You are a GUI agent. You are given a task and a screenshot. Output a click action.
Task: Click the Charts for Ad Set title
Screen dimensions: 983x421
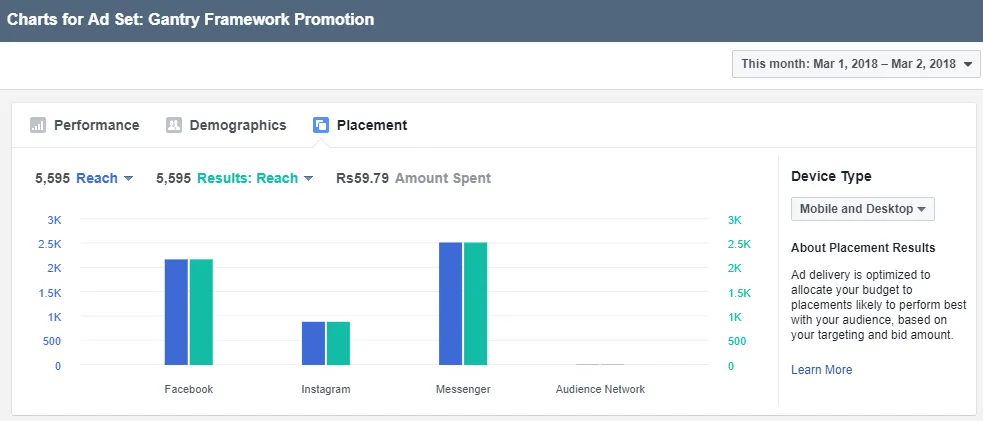coord(191,19)
